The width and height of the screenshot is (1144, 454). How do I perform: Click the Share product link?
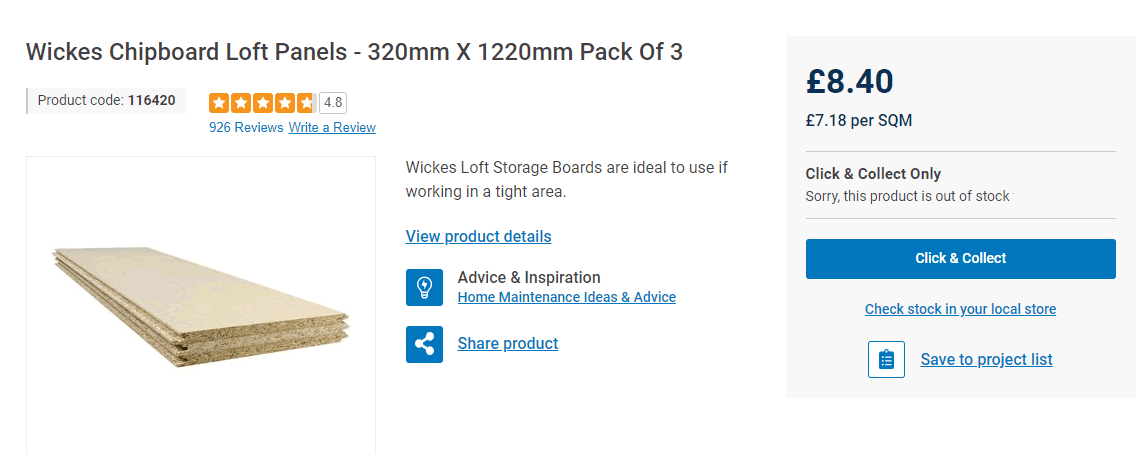(x=507, y=344)
